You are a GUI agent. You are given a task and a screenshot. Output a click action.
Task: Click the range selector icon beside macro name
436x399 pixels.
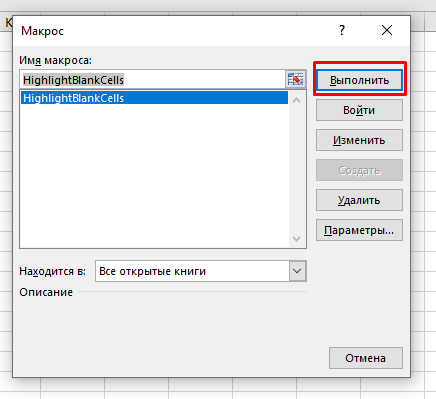click(x=295, y=79)
